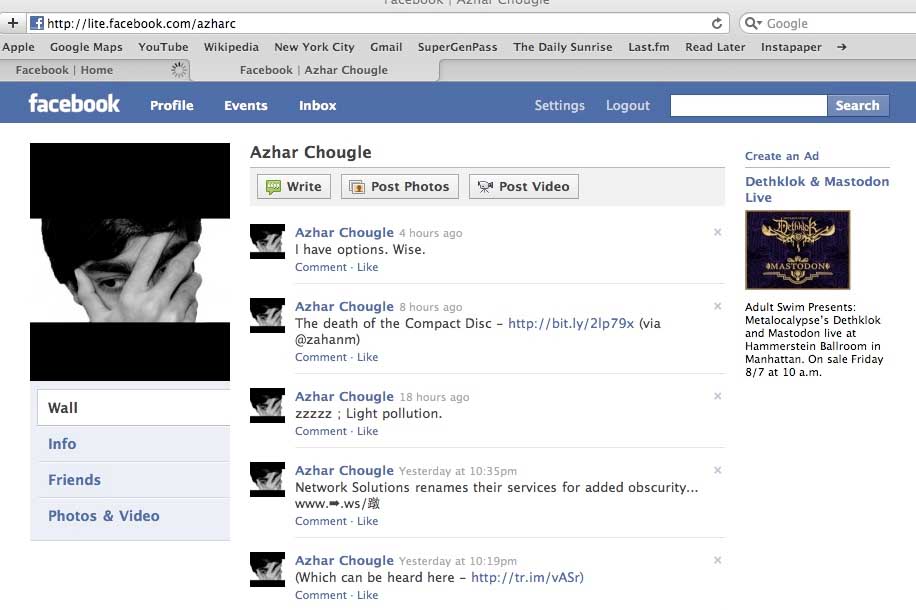Reload the page with the refresh icon
Screen dimensions: 916x610
point(717,23)
